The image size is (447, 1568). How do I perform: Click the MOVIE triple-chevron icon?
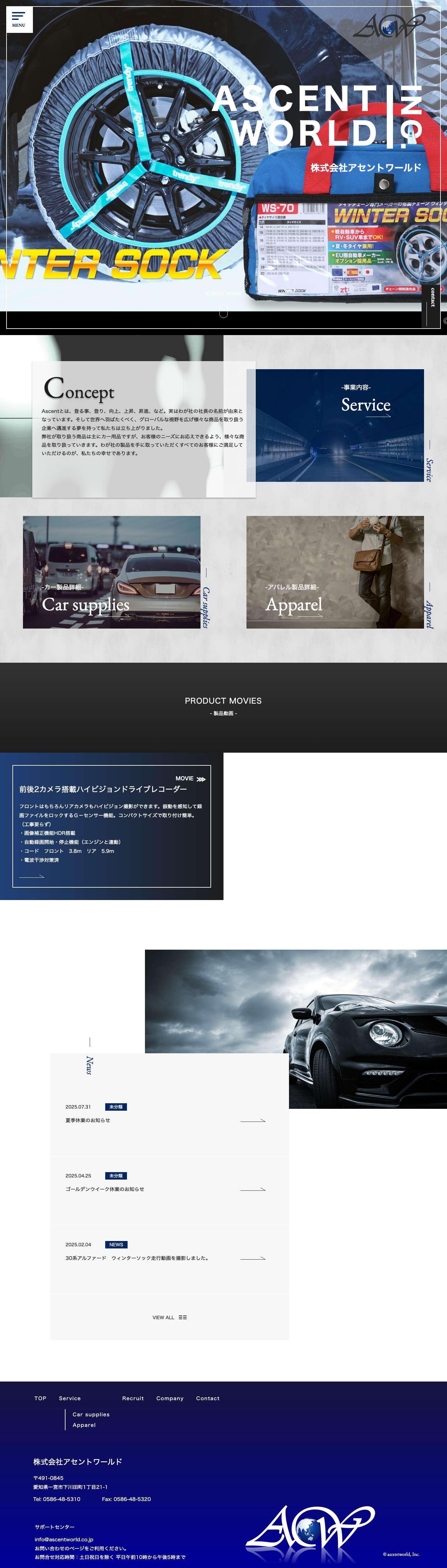[201, 779]
